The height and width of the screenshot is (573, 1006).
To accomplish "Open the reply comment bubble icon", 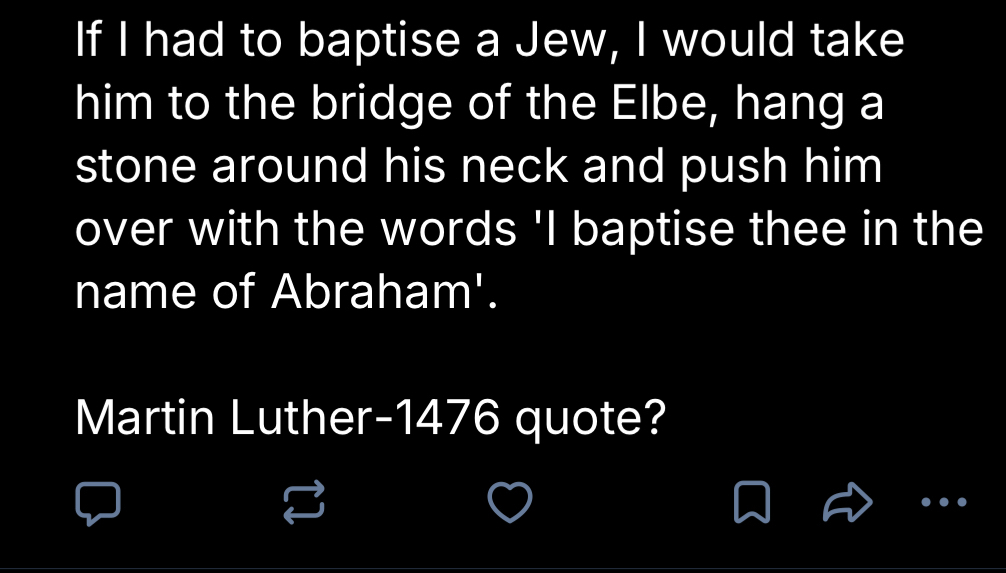I will [100, 502].
